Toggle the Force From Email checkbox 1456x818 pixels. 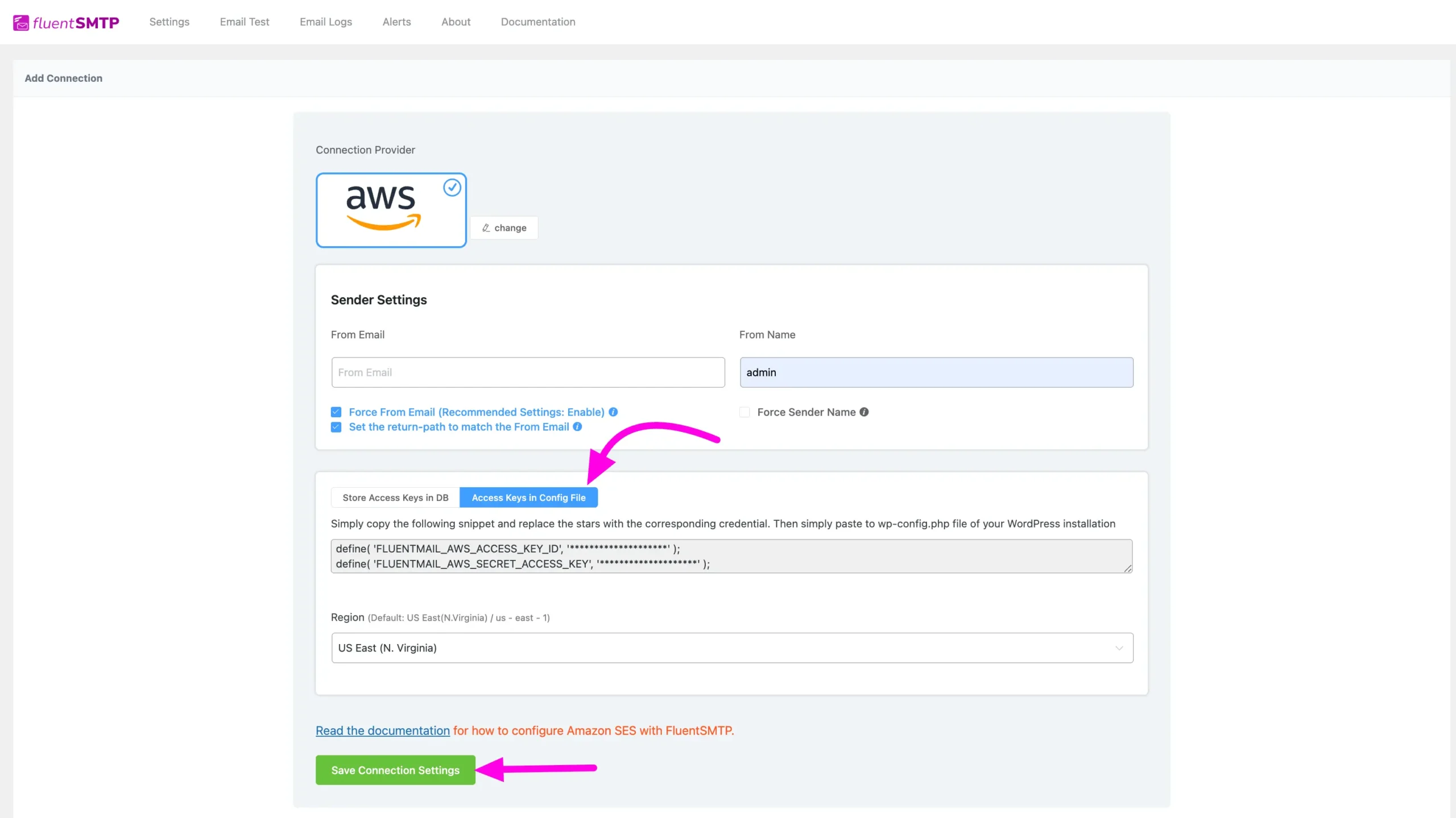(336, 412)
